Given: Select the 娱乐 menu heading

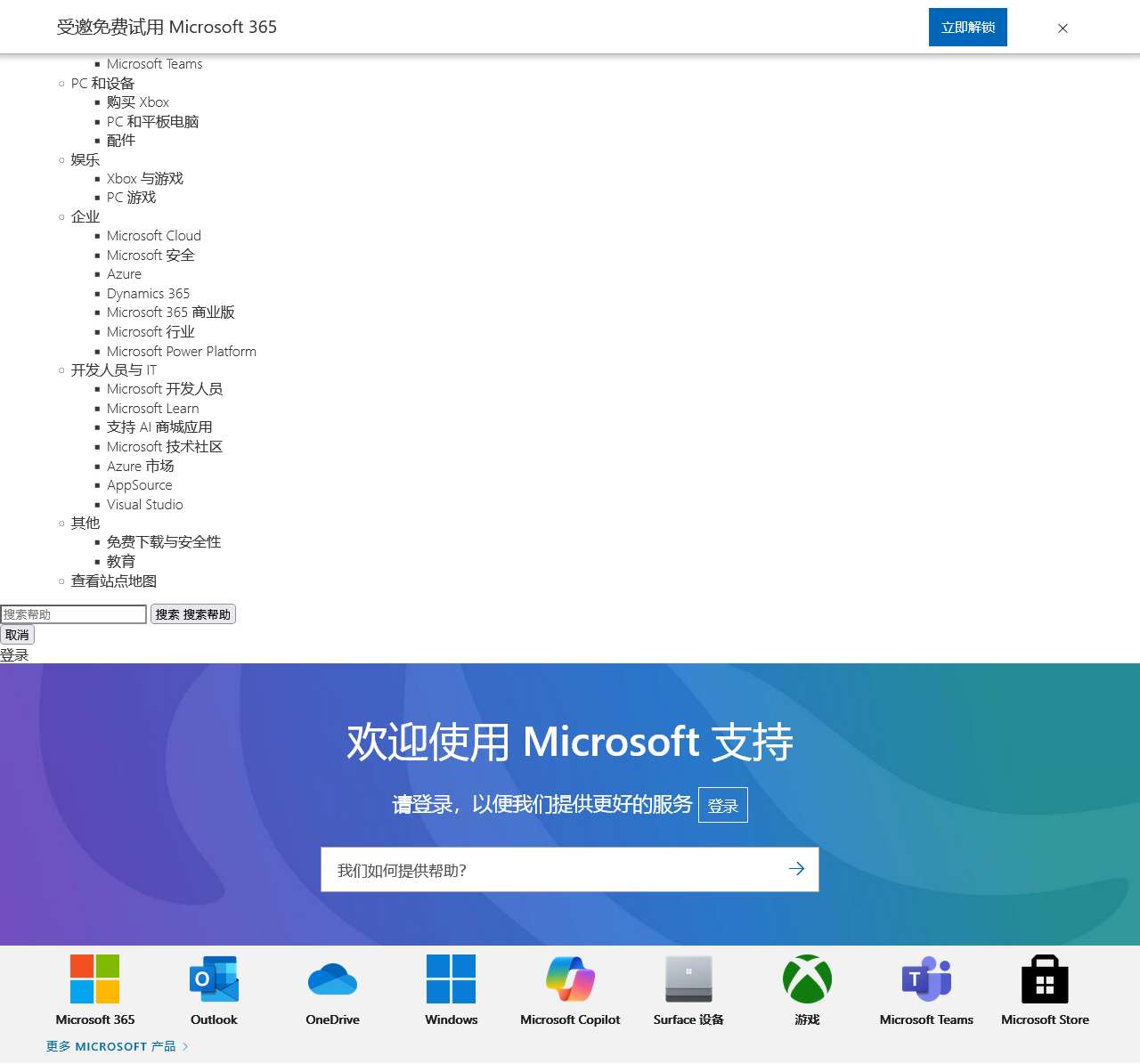Looking at the screenshot, I should 85,160.
